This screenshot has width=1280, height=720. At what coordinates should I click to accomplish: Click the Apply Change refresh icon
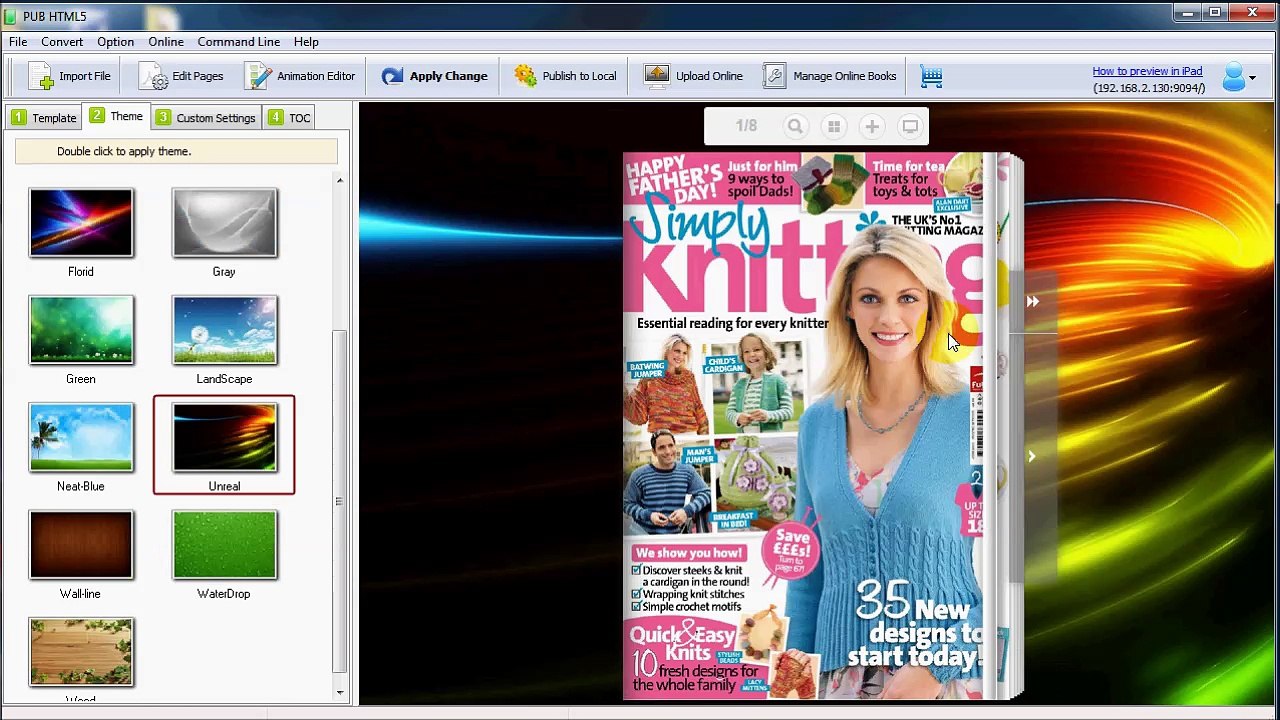[392, 76]
